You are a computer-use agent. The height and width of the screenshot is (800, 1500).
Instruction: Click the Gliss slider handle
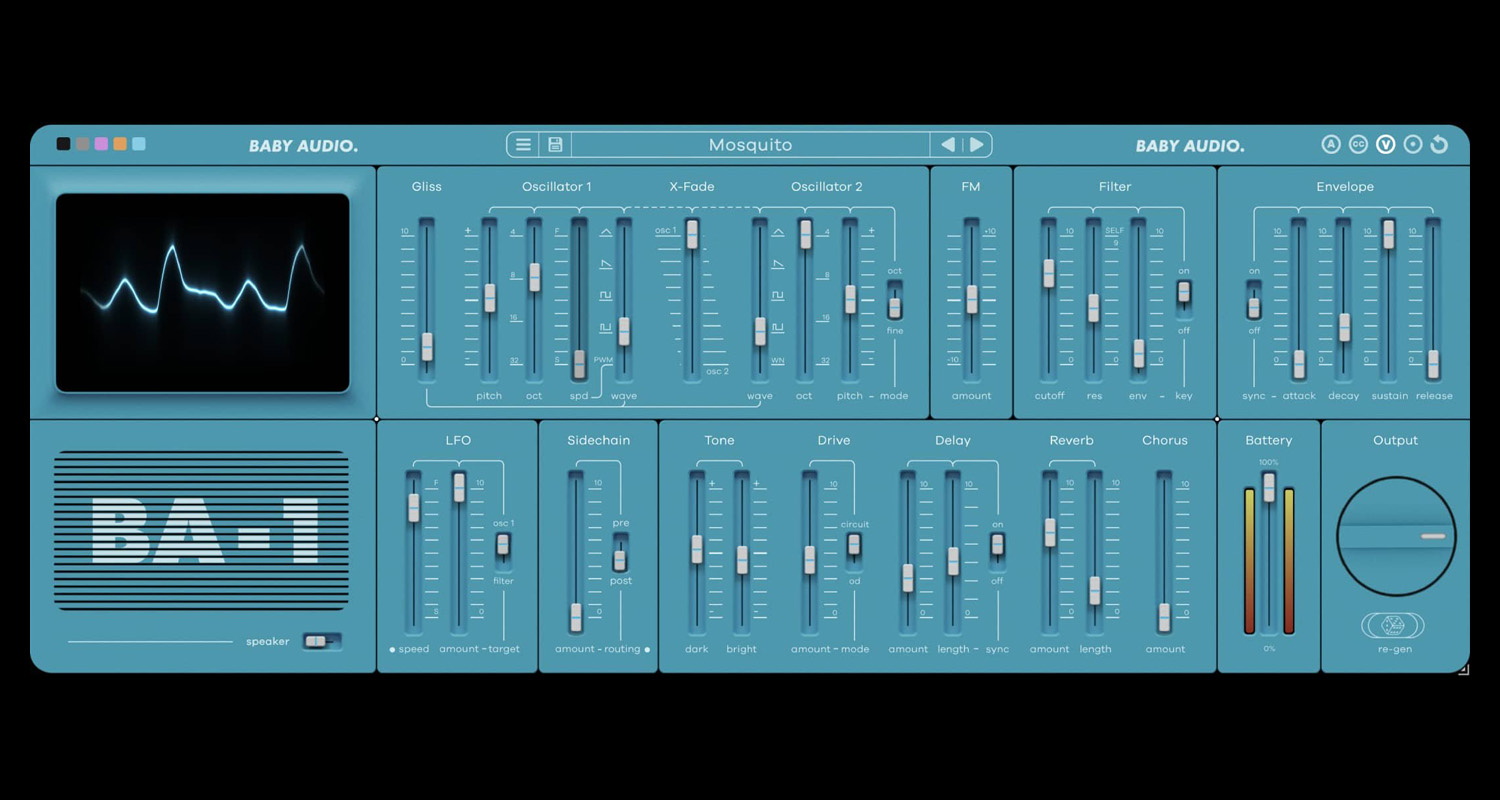click(x=427, y=347)
